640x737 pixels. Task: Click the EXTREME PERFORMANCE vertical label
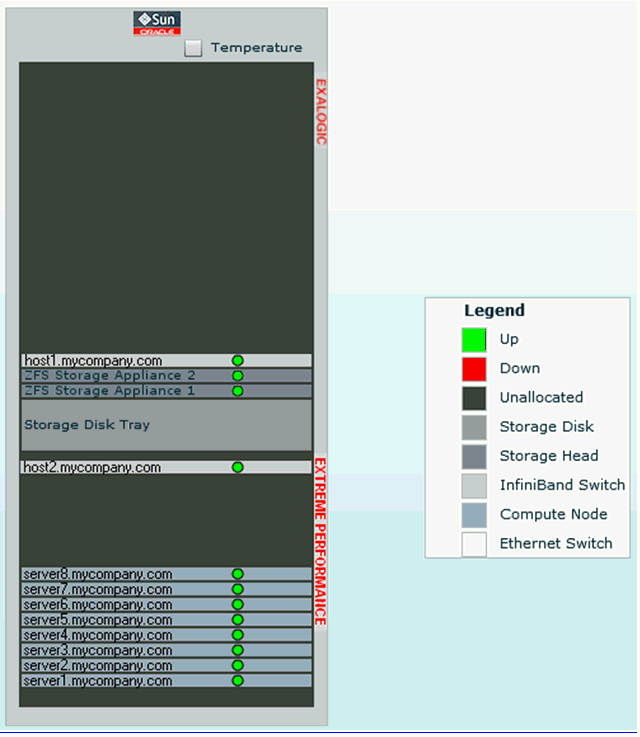[x=320, y=541]
